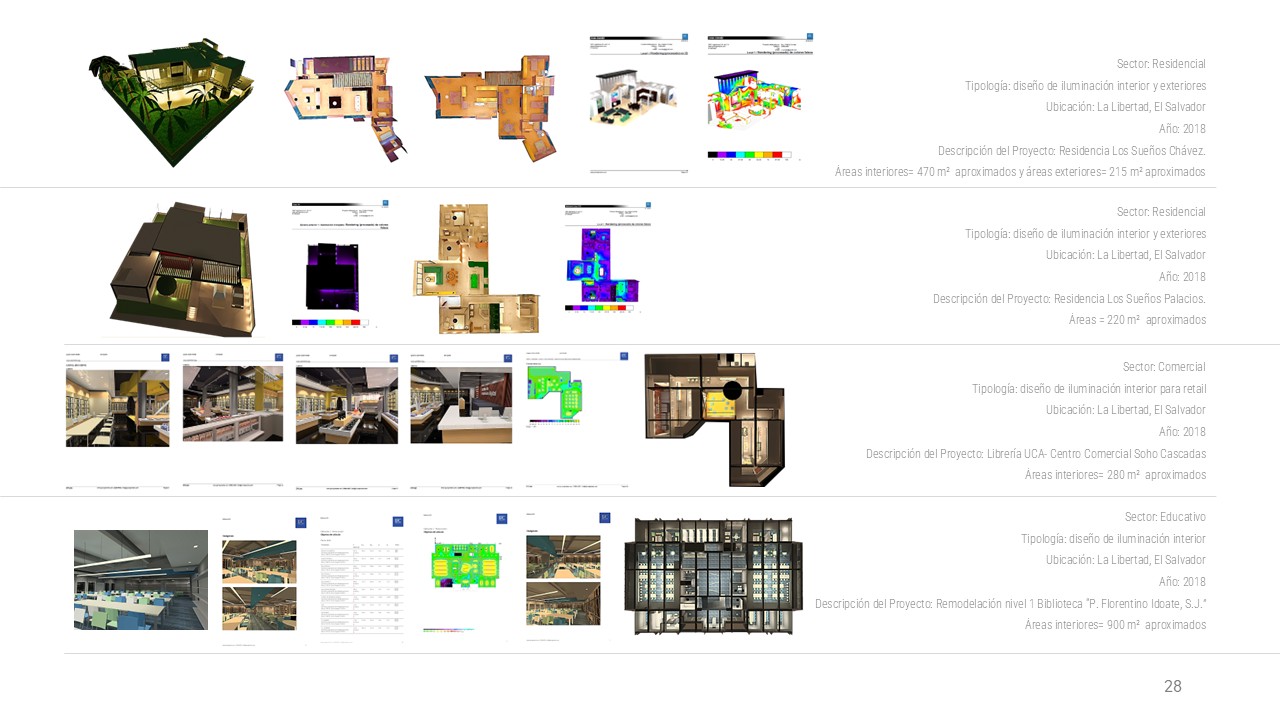The width and height of the screenshot is (1280, 720).
Task: Click the Librería UCA project description text
Action: pyautogui.click(x=1035, y=454)
